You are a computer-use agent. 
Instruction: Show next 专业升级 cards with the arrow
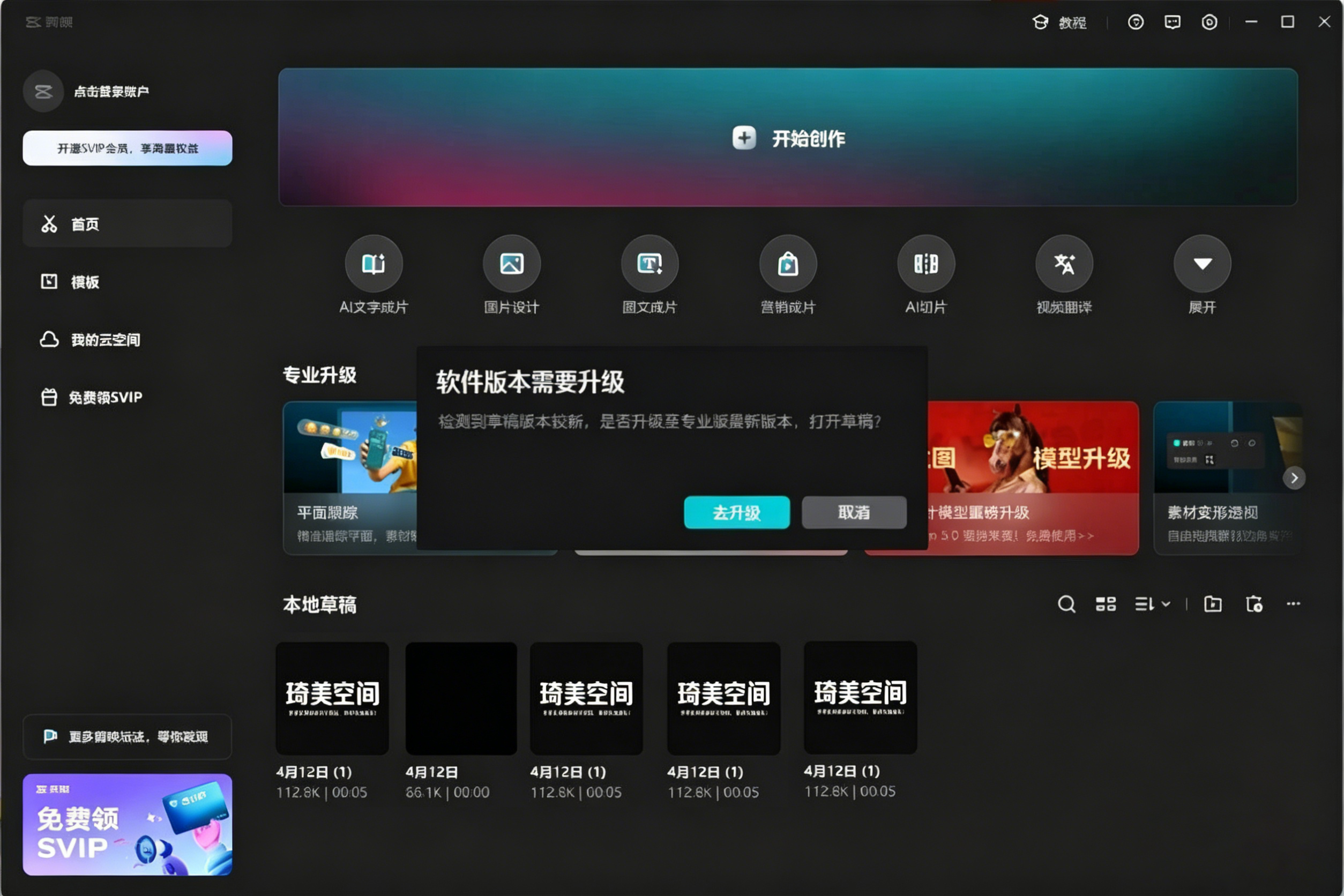[x=1294, y=477]
